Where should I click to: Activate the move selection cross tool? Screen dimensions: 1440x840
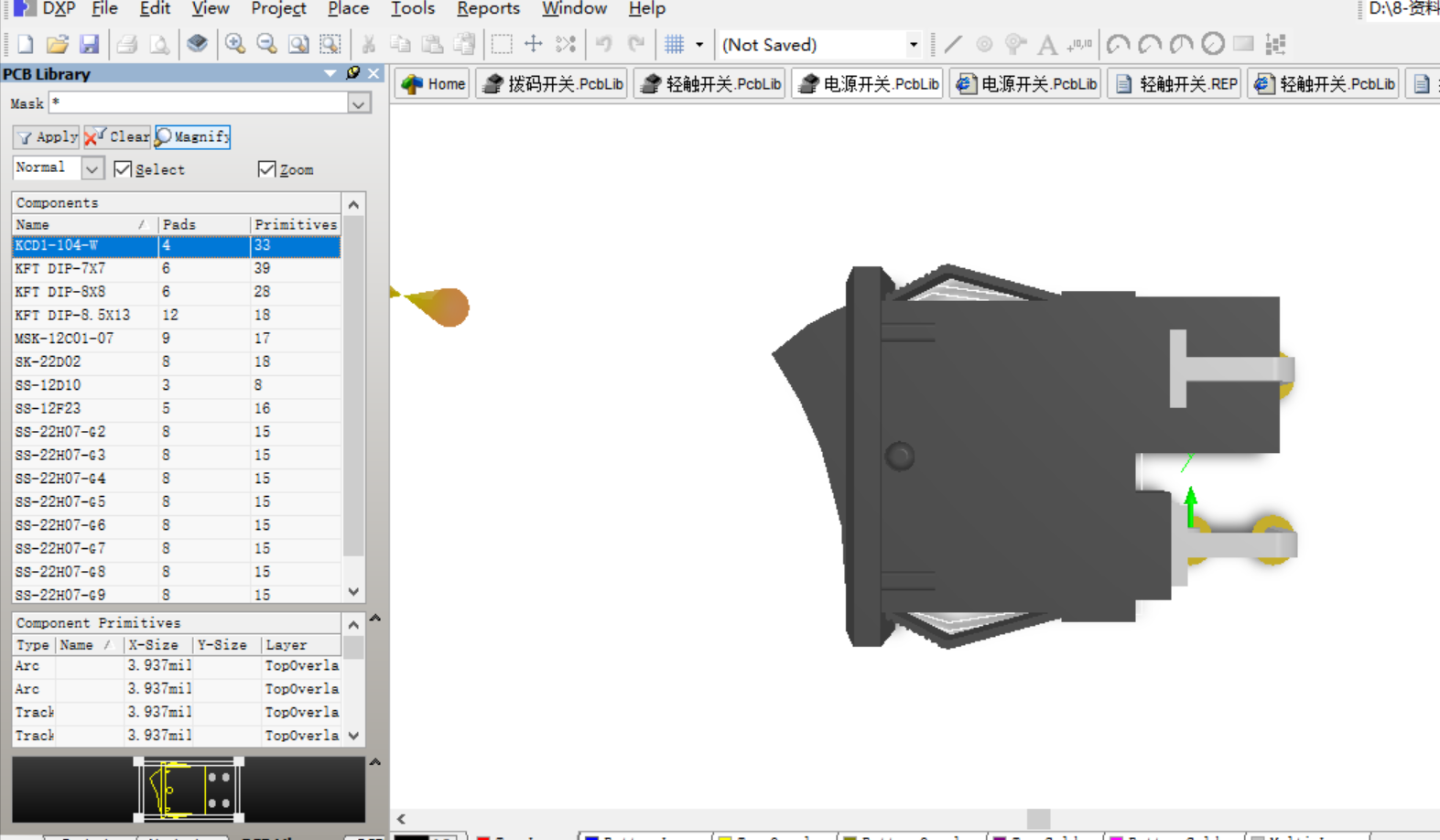533,44
